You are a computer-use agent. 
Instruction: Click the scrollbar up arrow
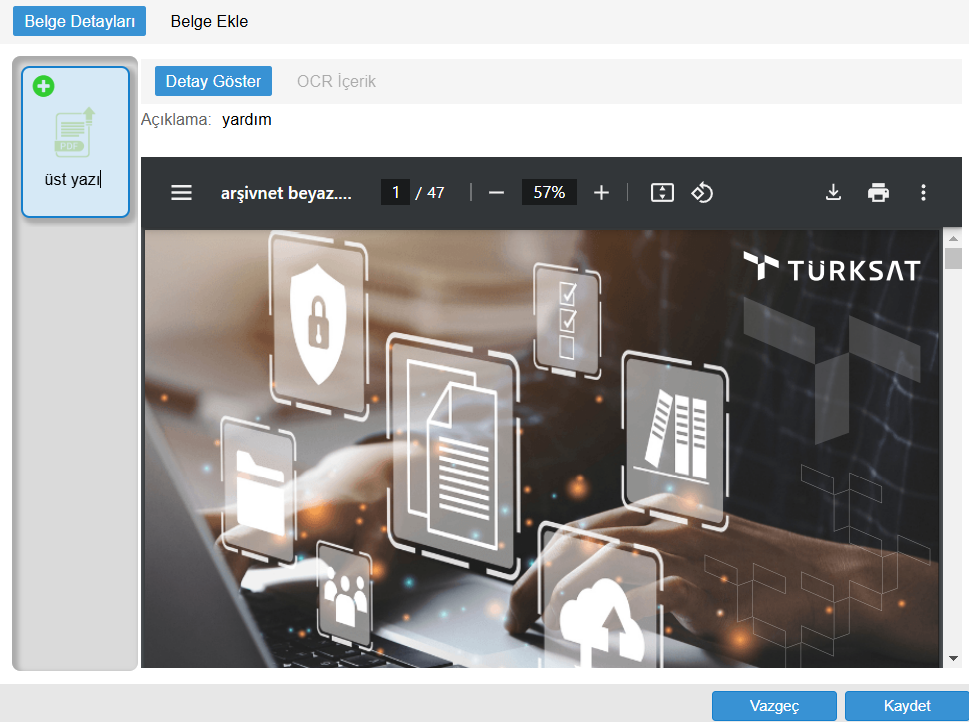point(953,238)
